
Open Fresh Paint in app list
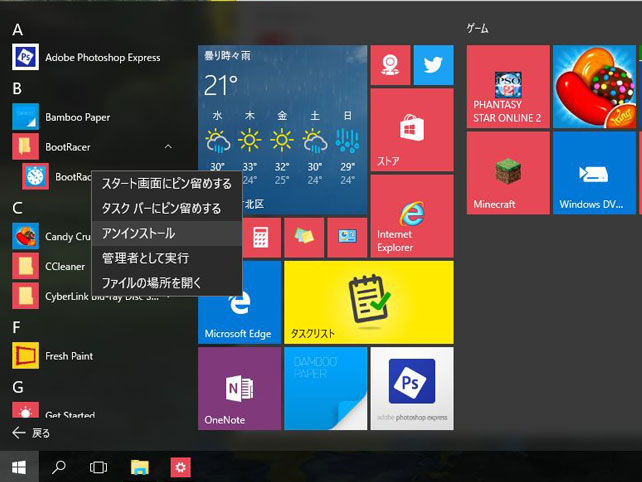pyautogui.click(x=68, y=355)
